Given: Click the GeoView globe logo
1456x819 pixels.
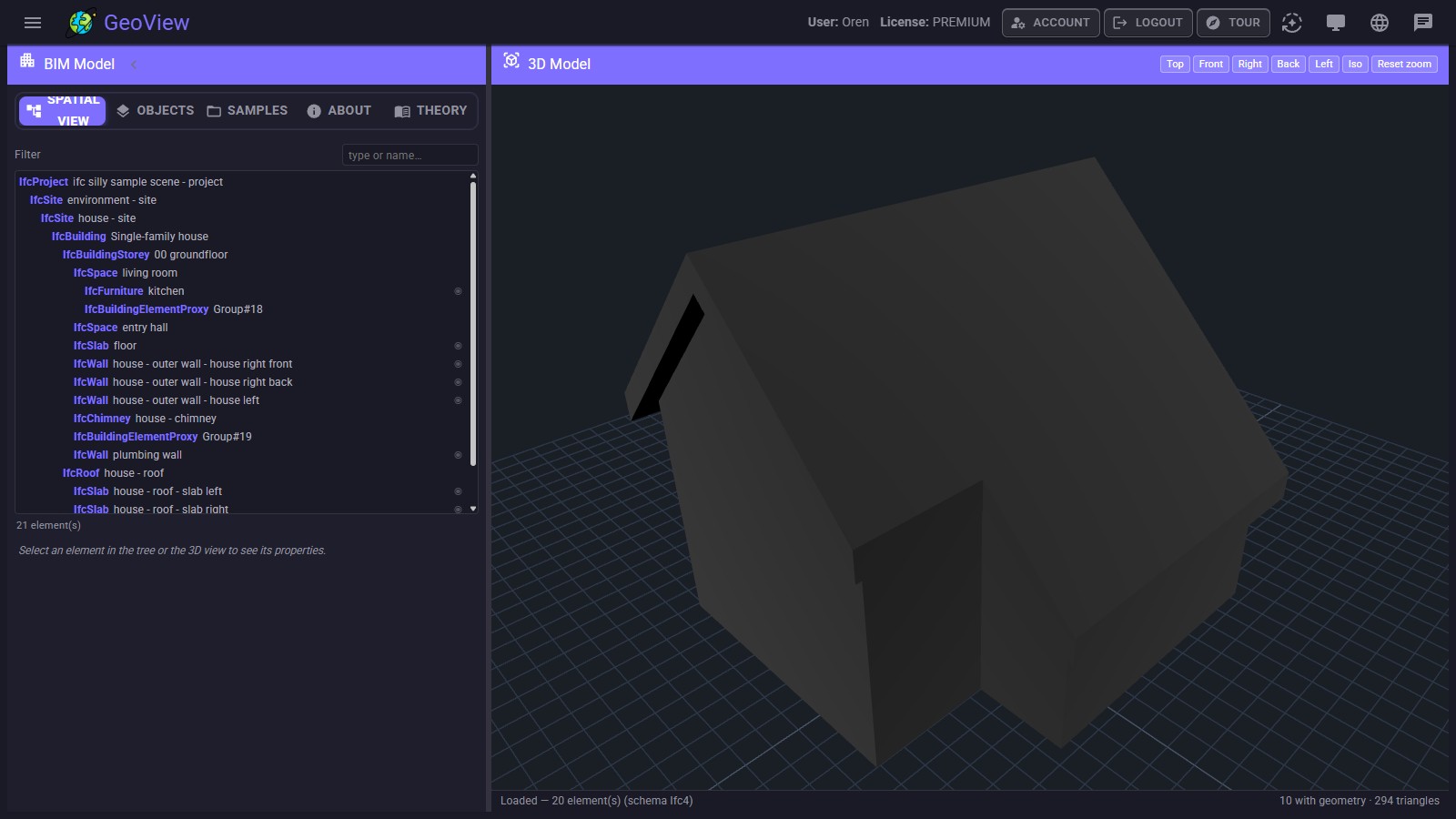Looking at the screenshot, I should pos(82,22).
